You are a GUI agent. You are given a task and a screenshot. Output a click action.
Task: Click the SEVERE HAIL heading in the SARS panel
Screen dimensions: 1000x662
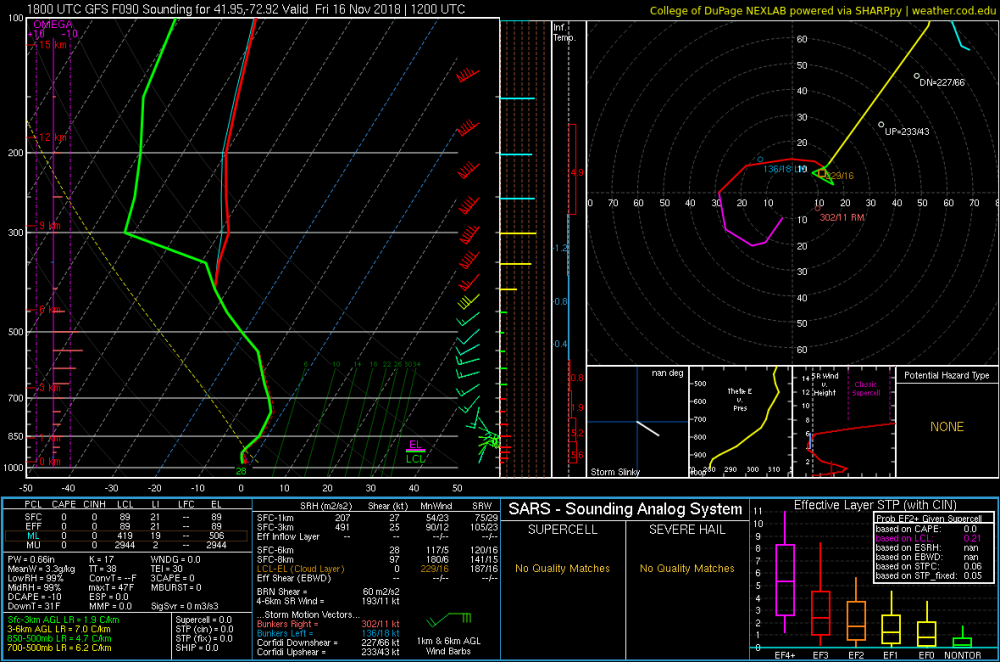pyautogui.click(x=687, y=529)
